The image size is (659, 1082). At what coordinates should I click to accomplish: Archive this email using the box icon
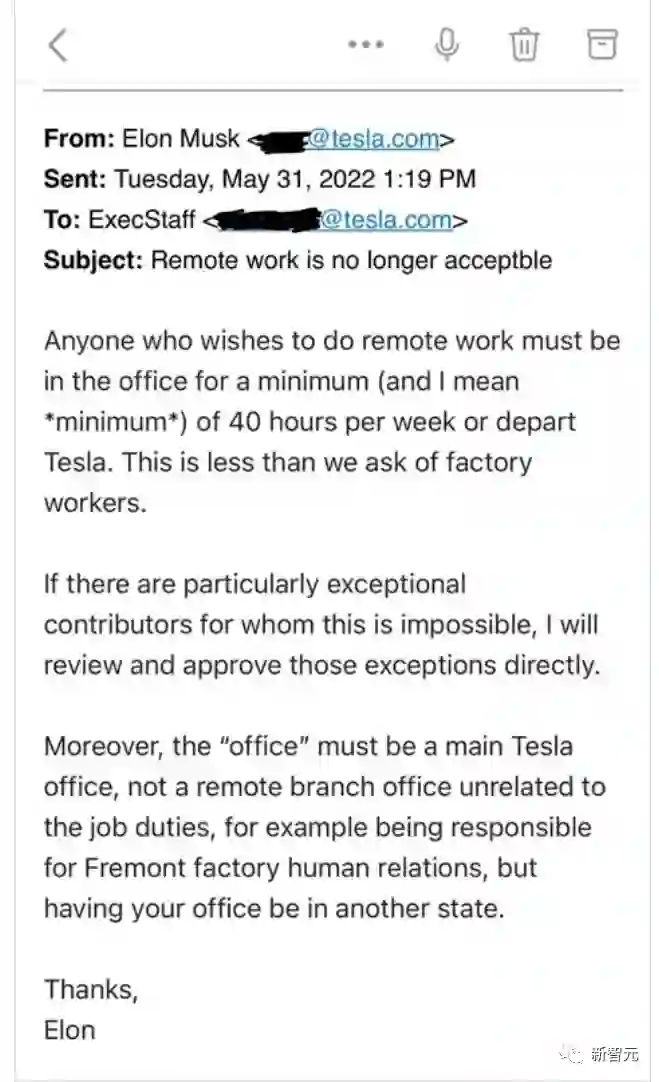point(601,44)
